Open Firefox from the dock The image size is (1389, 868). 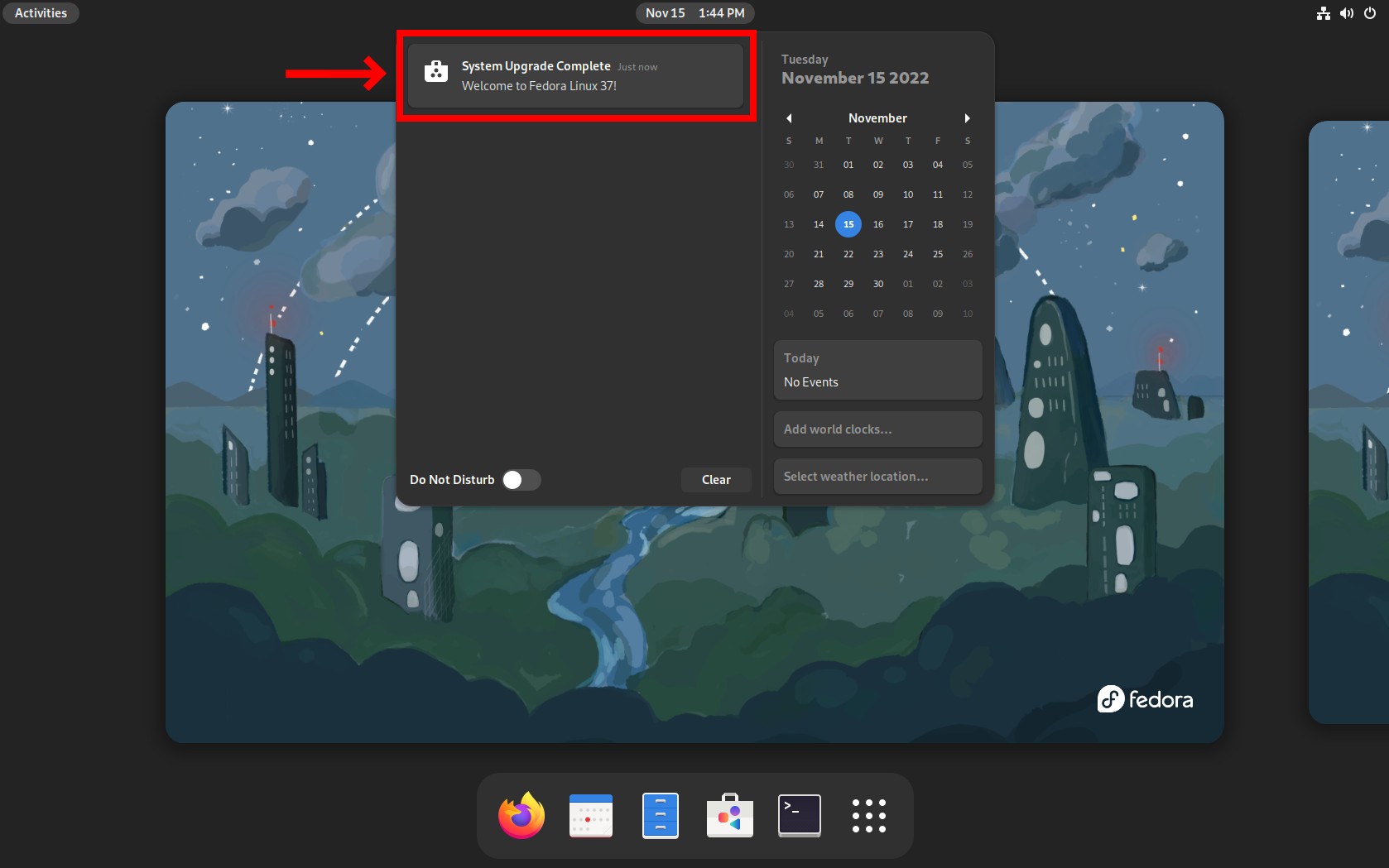point(521,816)
